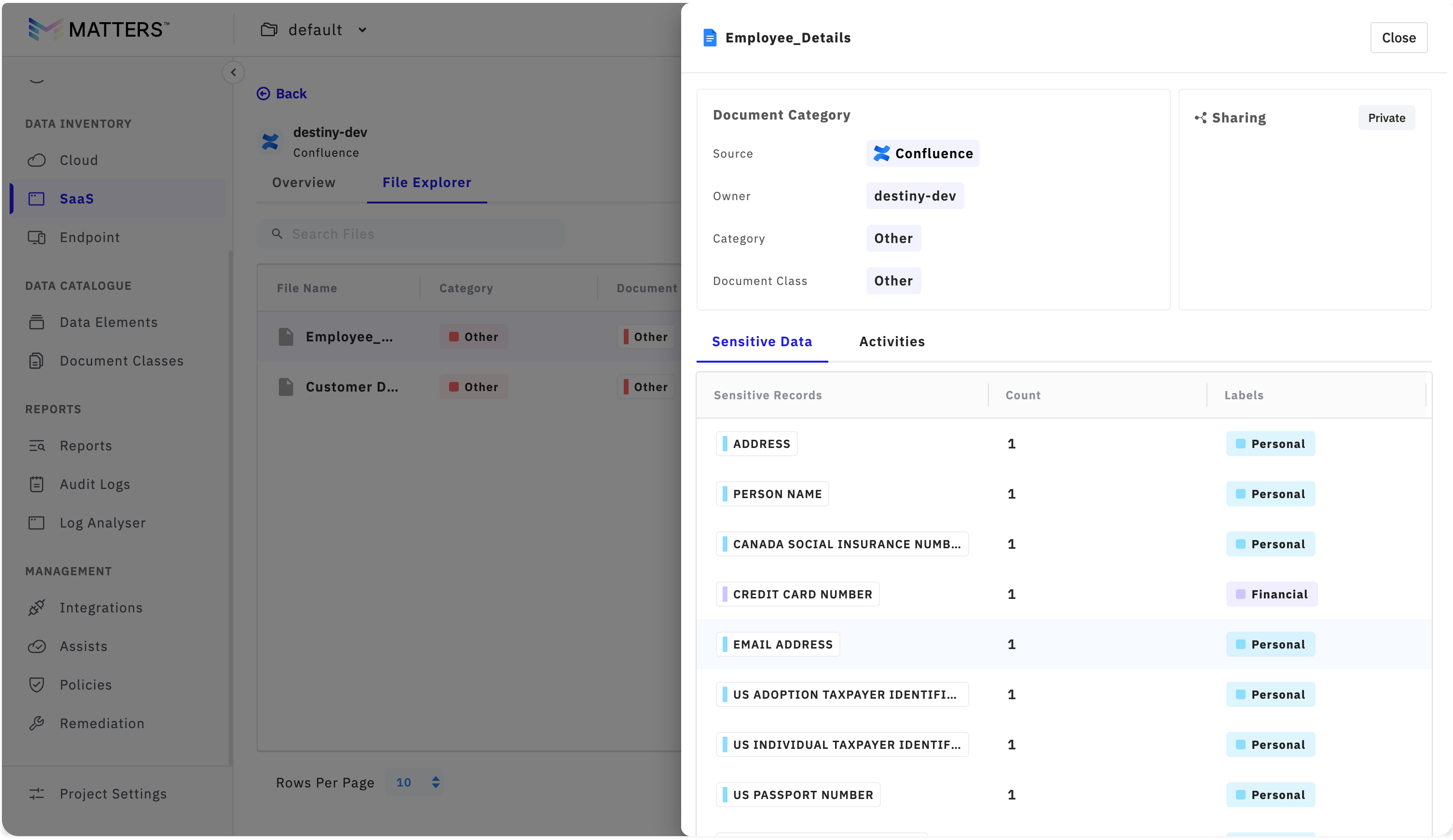Open the SaaS menu item
This screenshot has height=840, width=1453.
(118, 198)
